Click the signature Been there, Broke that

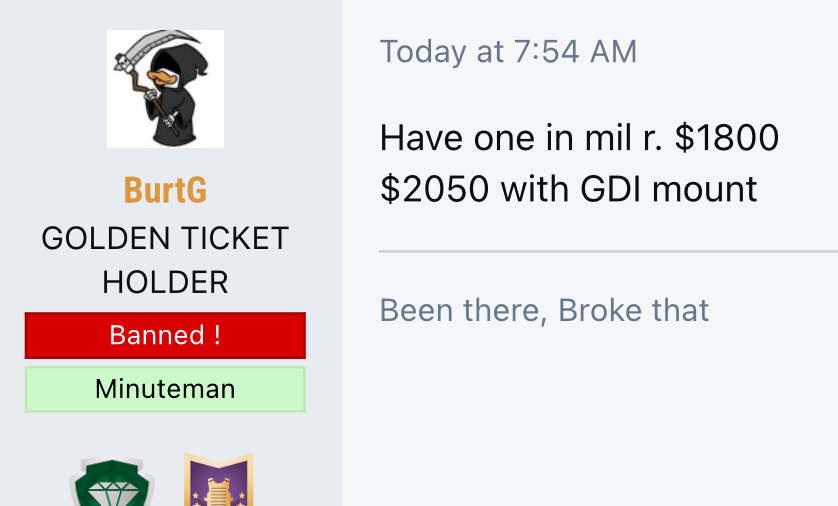point(544,310)
